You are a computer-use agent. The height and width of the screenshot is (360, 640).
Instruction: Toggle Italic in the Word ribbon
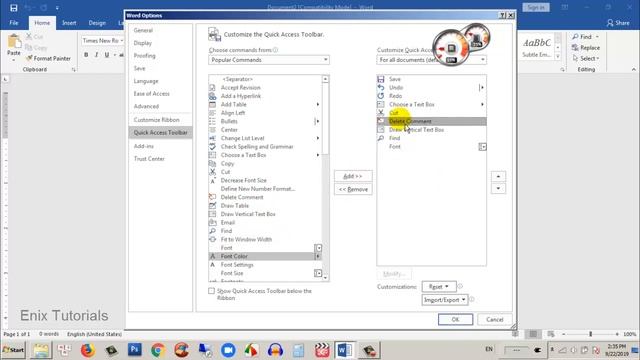(x=96, y=55)
